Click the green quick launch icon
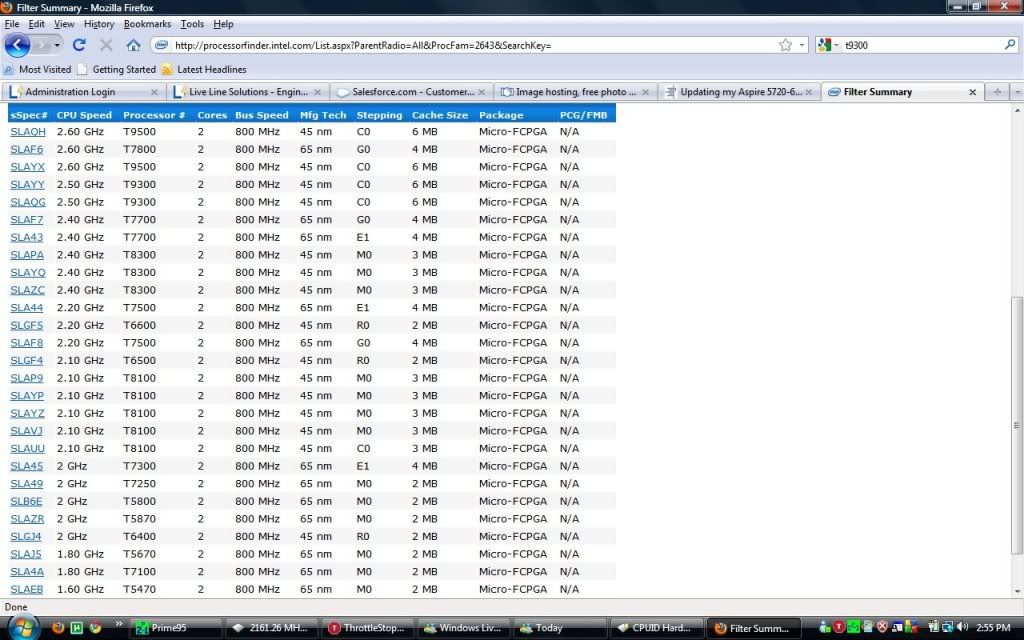This screenshot has height=640, width=1024. (76, 628)
